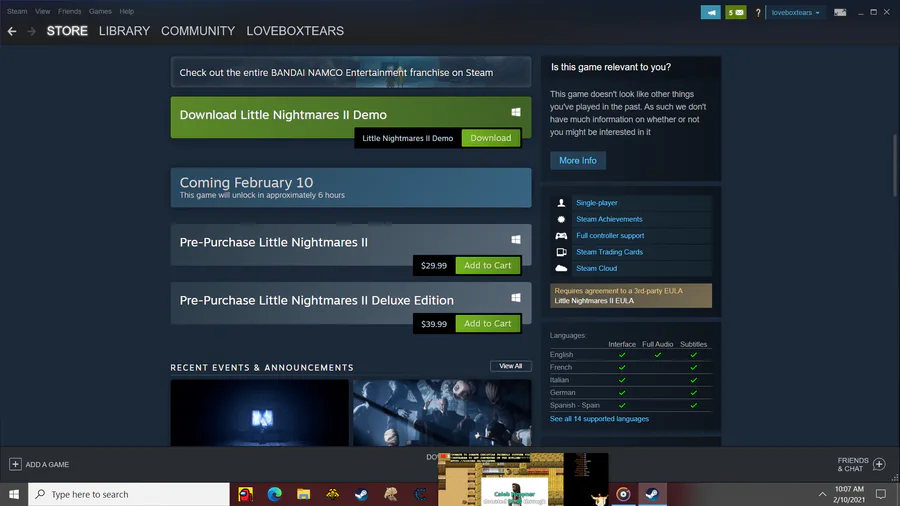Open the Steam Achievements link
The image size is (900, 506).
coord(609,219)
